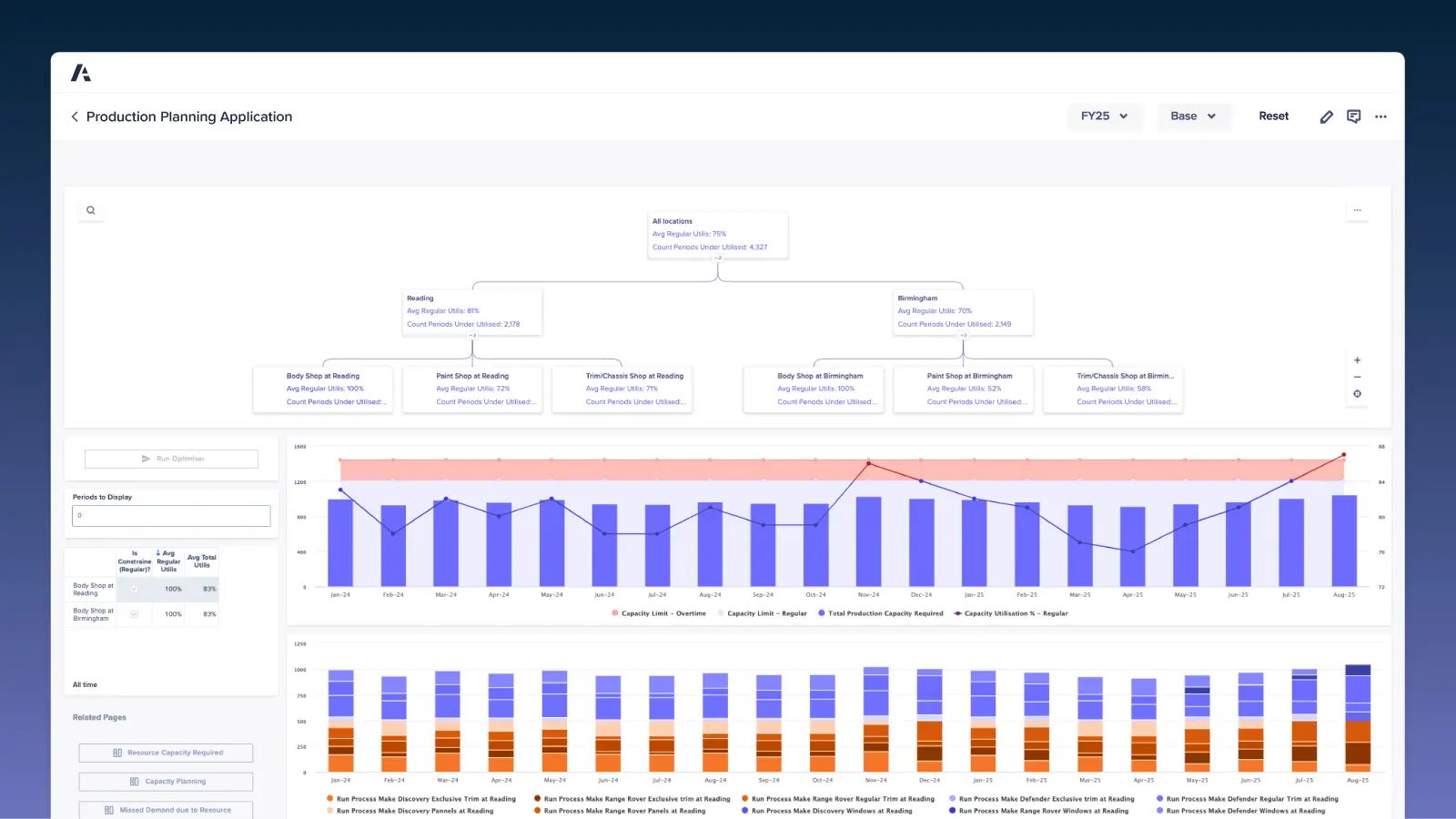Click the search icon in the hierarchy panel

point(91,209)
